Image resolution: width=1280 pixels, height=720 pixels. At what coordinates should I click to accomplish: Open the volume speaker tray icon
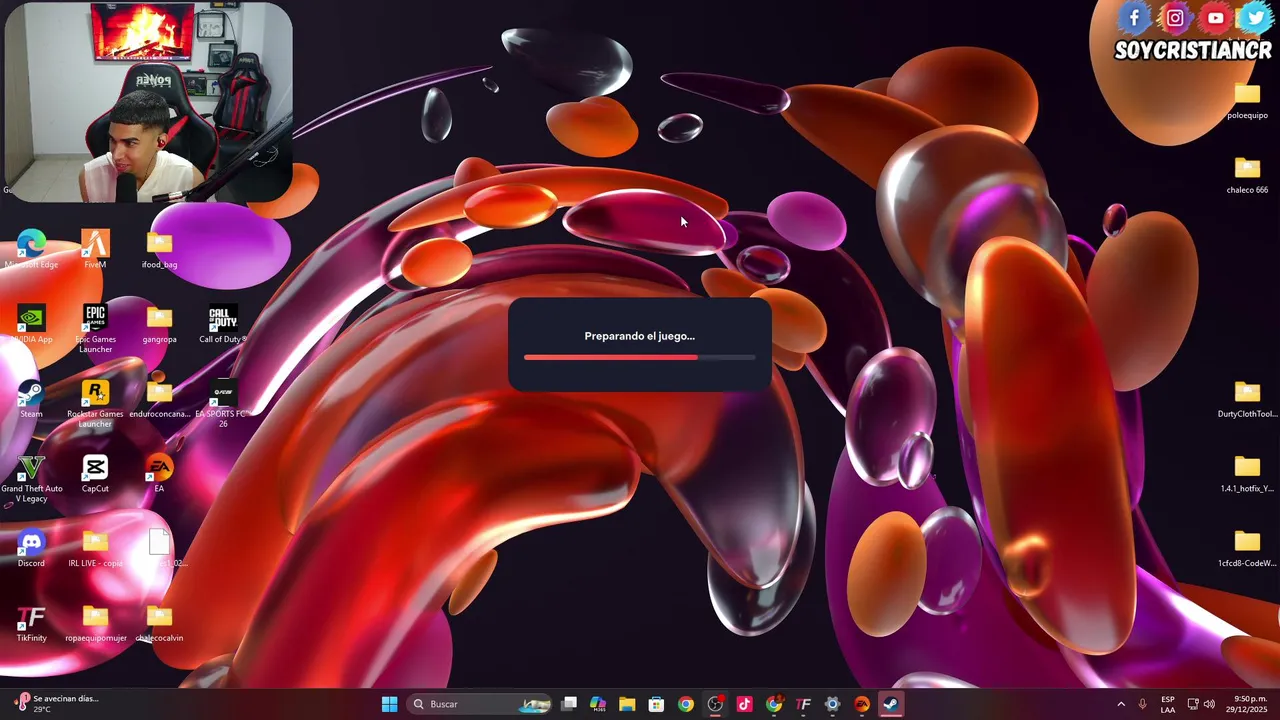[x=1209, y=704]
